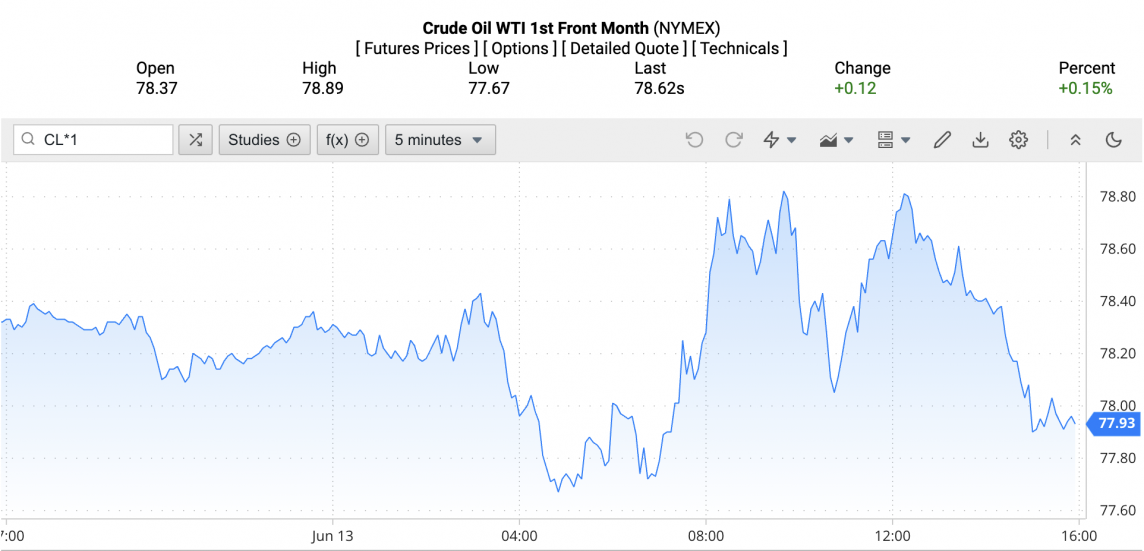Viewport: 1144px width, 551px height.
Task: Collapse the toolbar with double chevron
Action: 1076,140
